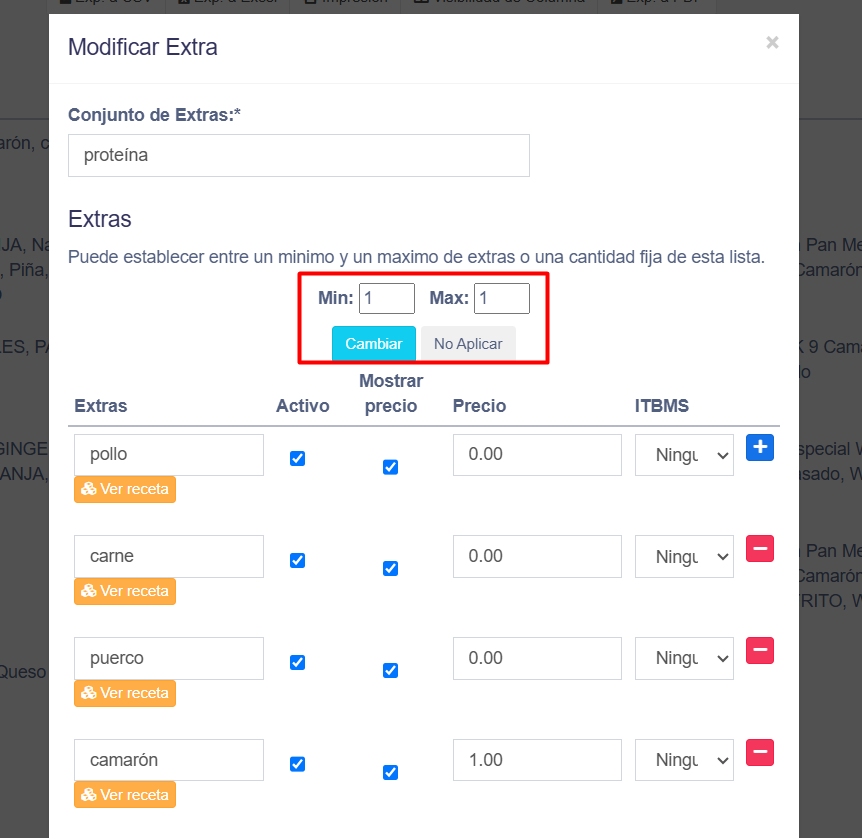
Task: Open ITBMS dropdown for carne
Action: (684, 556)
